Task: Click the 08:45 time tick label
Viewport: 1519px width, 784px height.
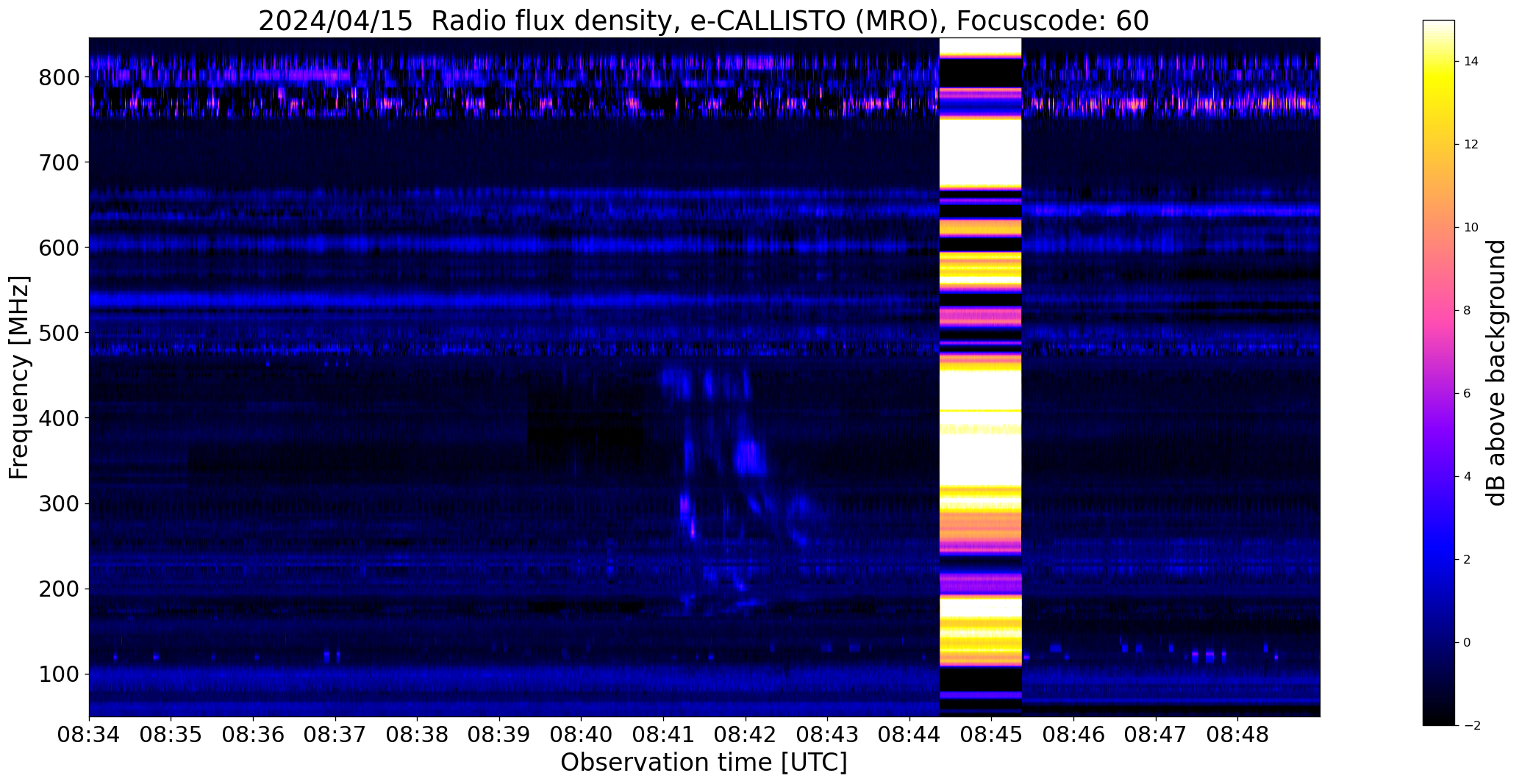Action: coord(992,735)
